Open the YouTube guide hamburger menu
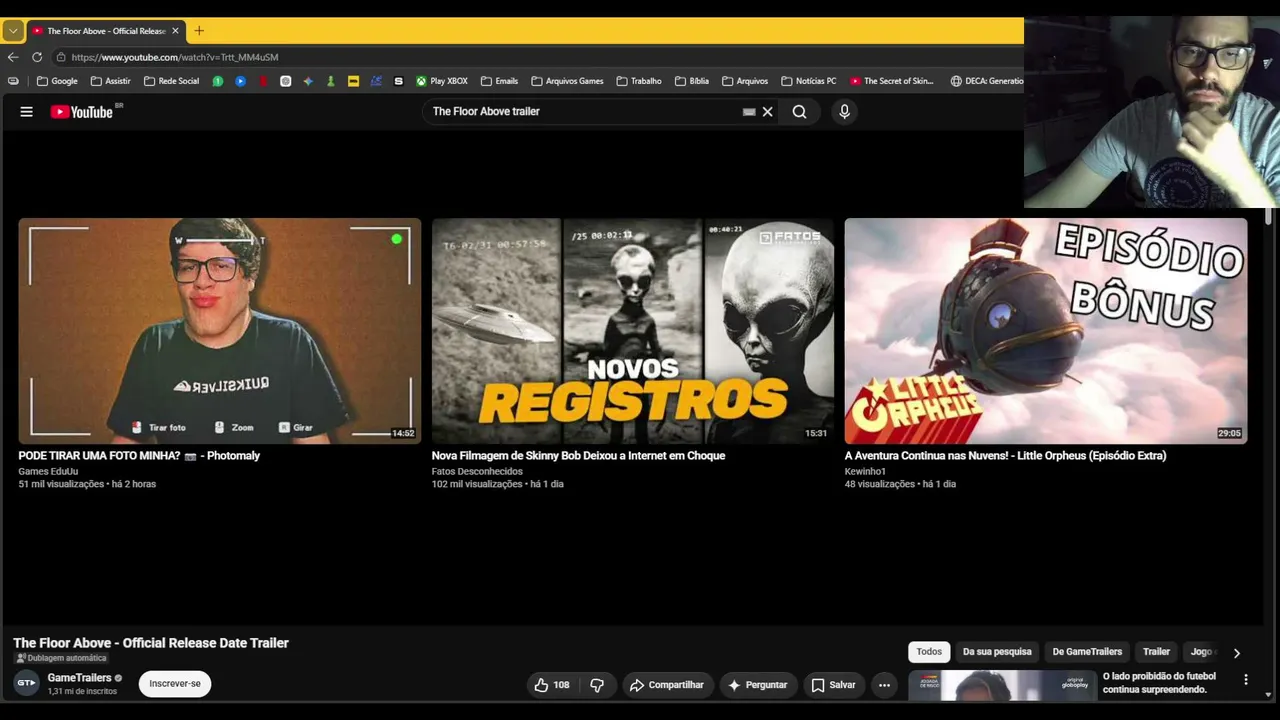This screenshot has height=720, width=1280. 26,112
